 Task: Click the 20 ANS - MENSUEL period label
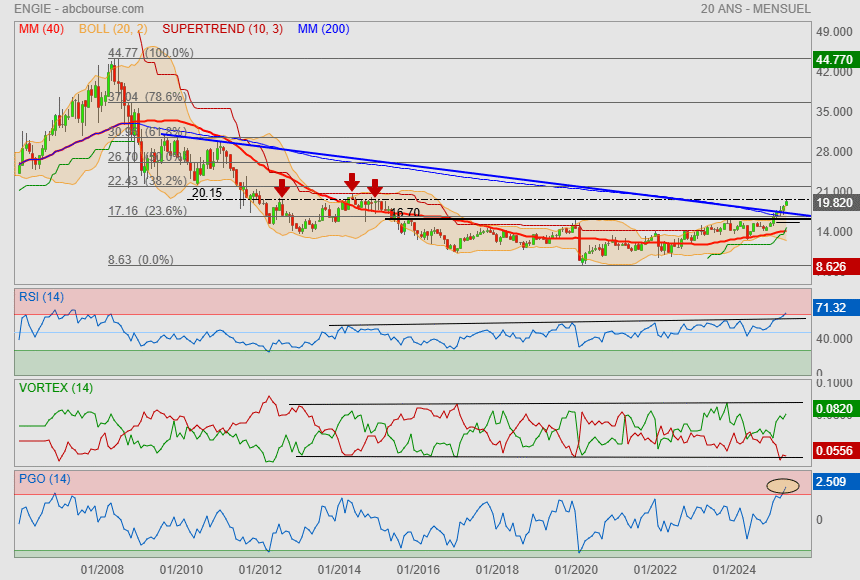click(x=754, y=9)
